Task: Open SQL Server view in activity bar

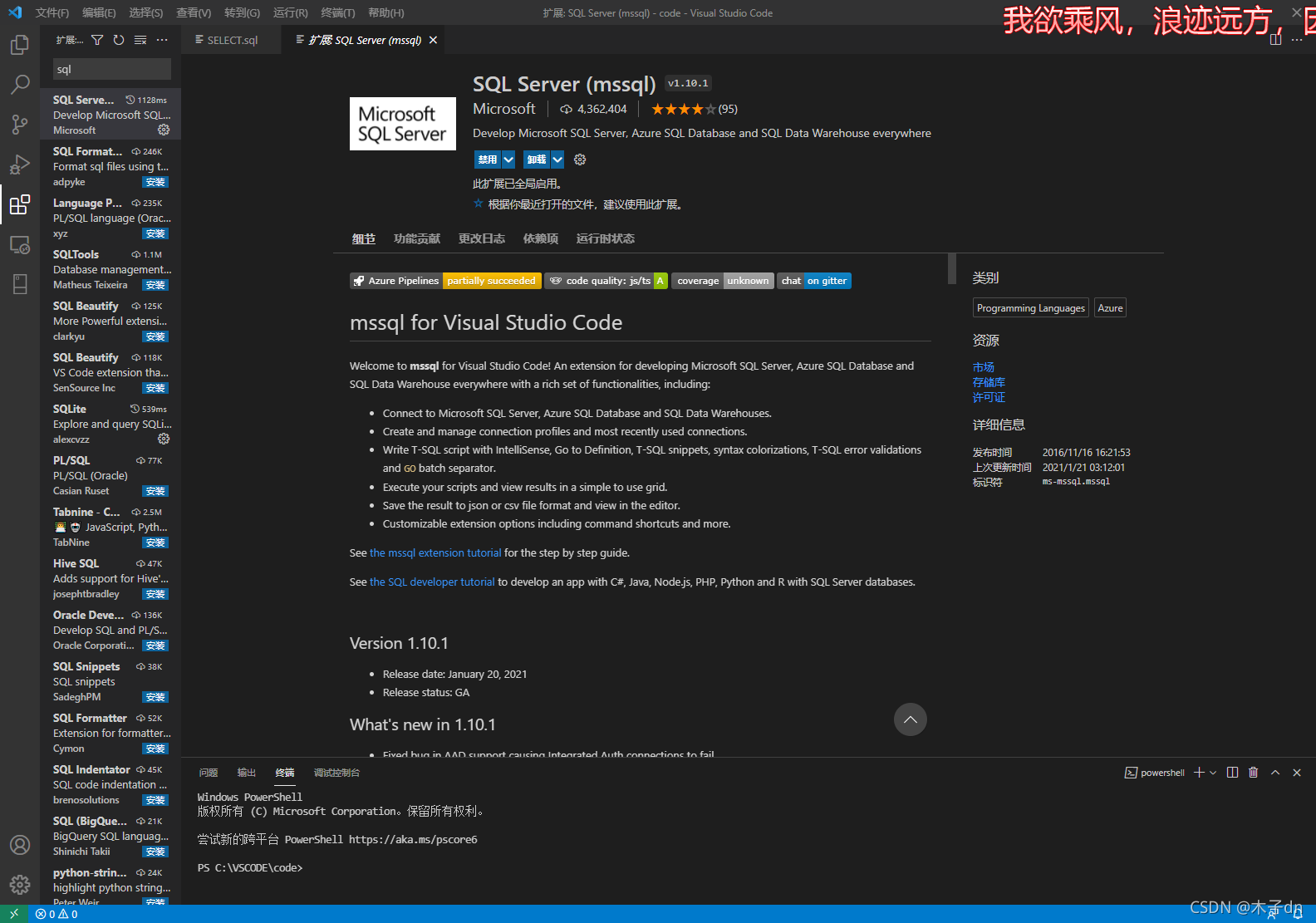Action: point(20,283)
